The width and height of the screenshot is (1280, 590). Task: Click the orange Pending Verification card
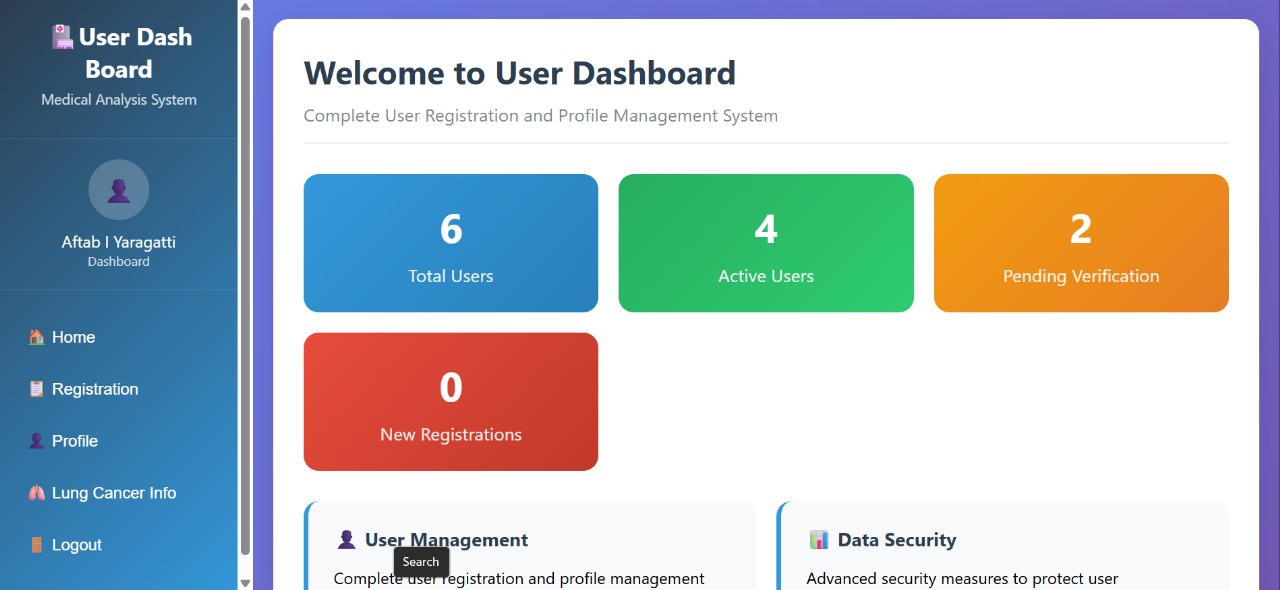click(x=1081, y=243)
